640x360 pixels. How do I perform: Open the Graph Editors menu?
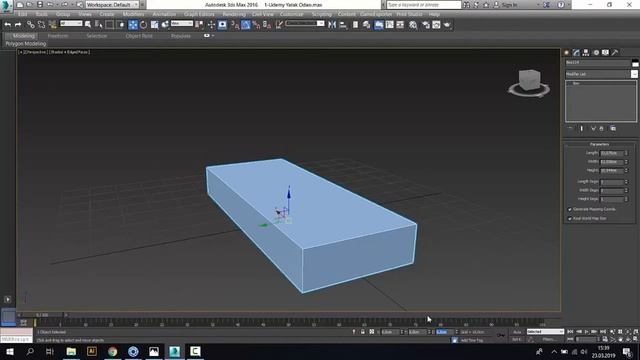click(x=199, y=14)
